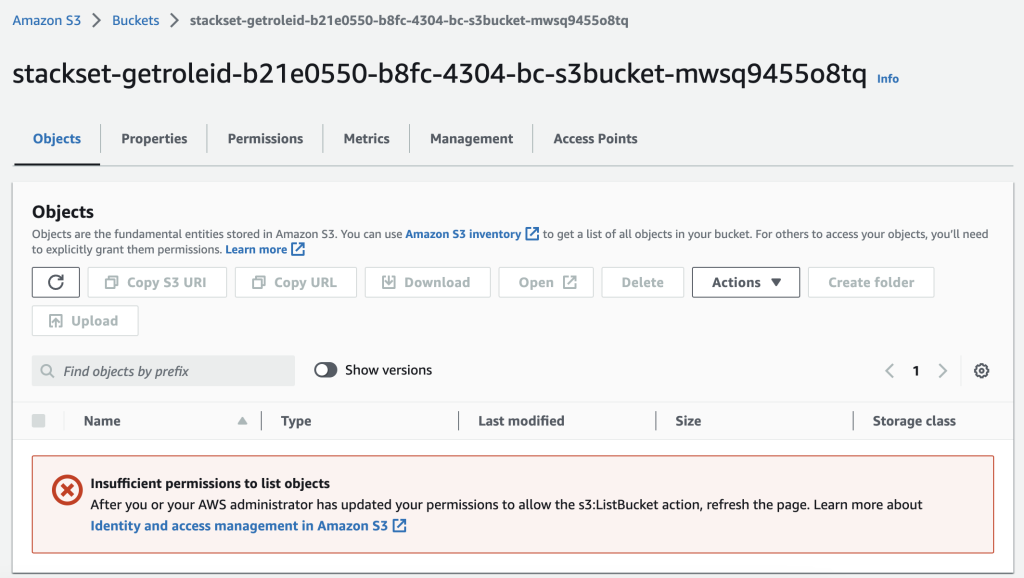Click the Download icon button
The width and height of the screenshot is (1024, 578).
(427, 282)
